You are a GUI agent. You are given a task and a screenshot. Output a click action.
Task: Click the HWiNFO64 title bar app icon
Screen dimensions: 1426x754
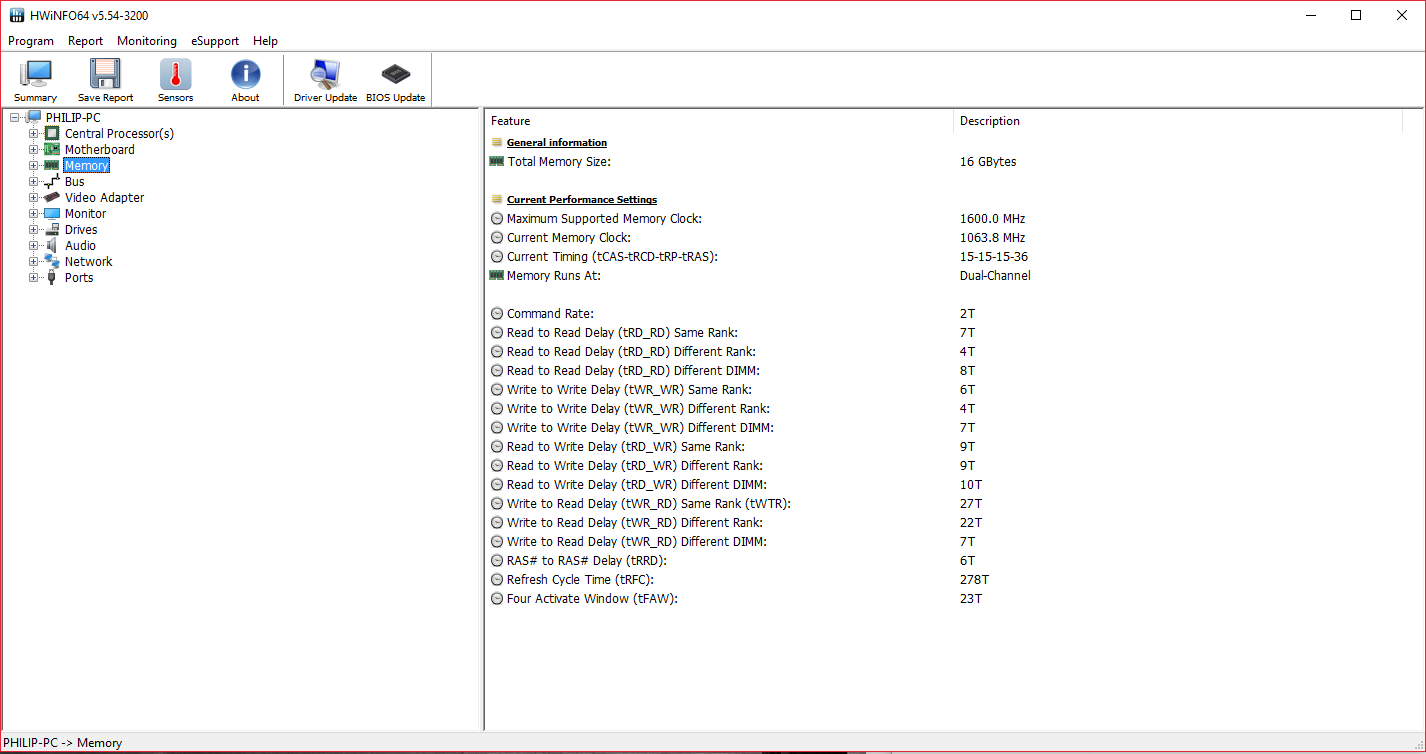[17, 15]
